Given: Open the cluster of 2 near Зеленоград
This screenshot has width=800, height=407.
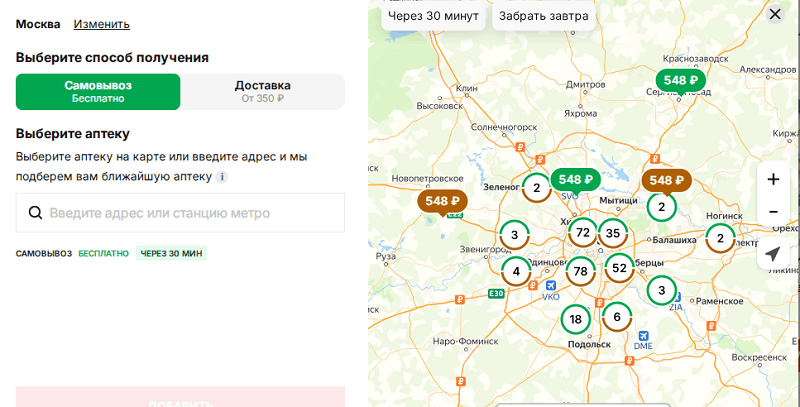Looking at the screenshot, I should coord(537,188).
